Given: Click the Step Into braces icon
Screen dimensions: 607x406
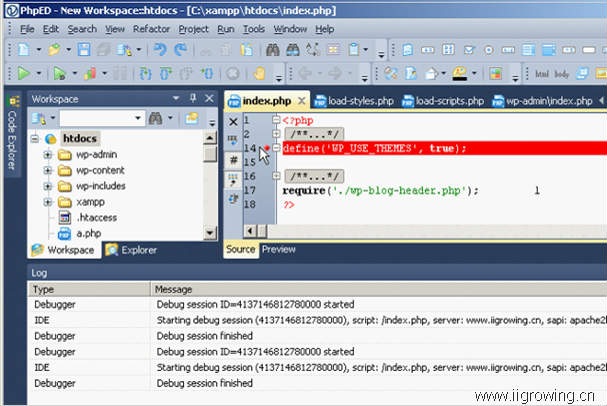Looking at the screenshot, I should pyautogui.click(x=145, y=73).
